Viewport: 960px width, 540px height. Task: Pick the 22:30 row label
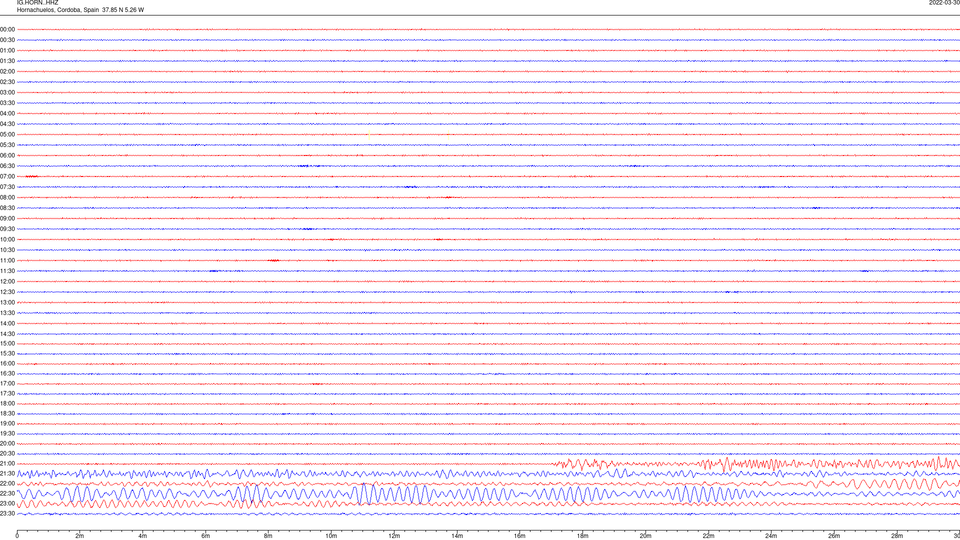(x=7, y=493)
